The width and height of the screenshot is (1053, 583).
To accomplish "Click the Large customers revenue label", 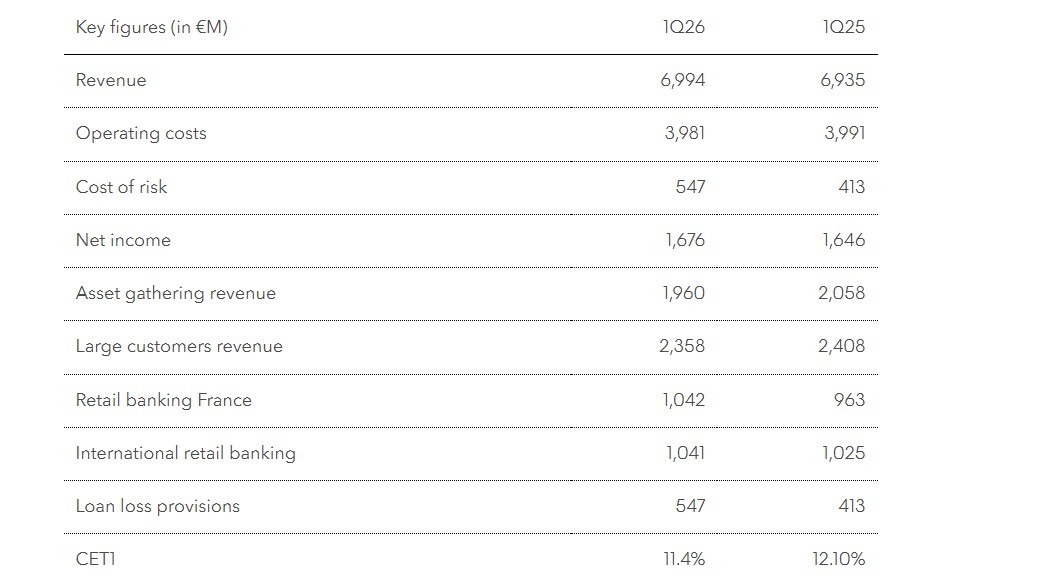I will [179, 346].
